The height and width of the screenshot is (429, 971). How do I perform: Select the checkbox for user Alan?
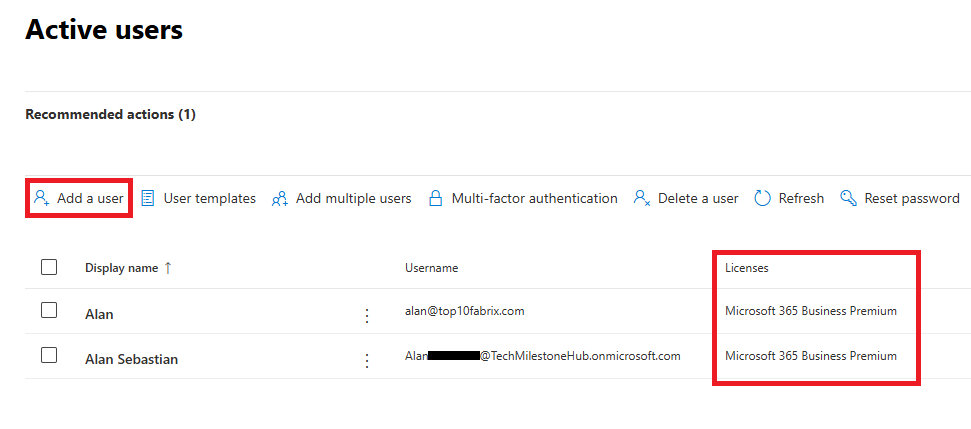click(x=49, y=310)
